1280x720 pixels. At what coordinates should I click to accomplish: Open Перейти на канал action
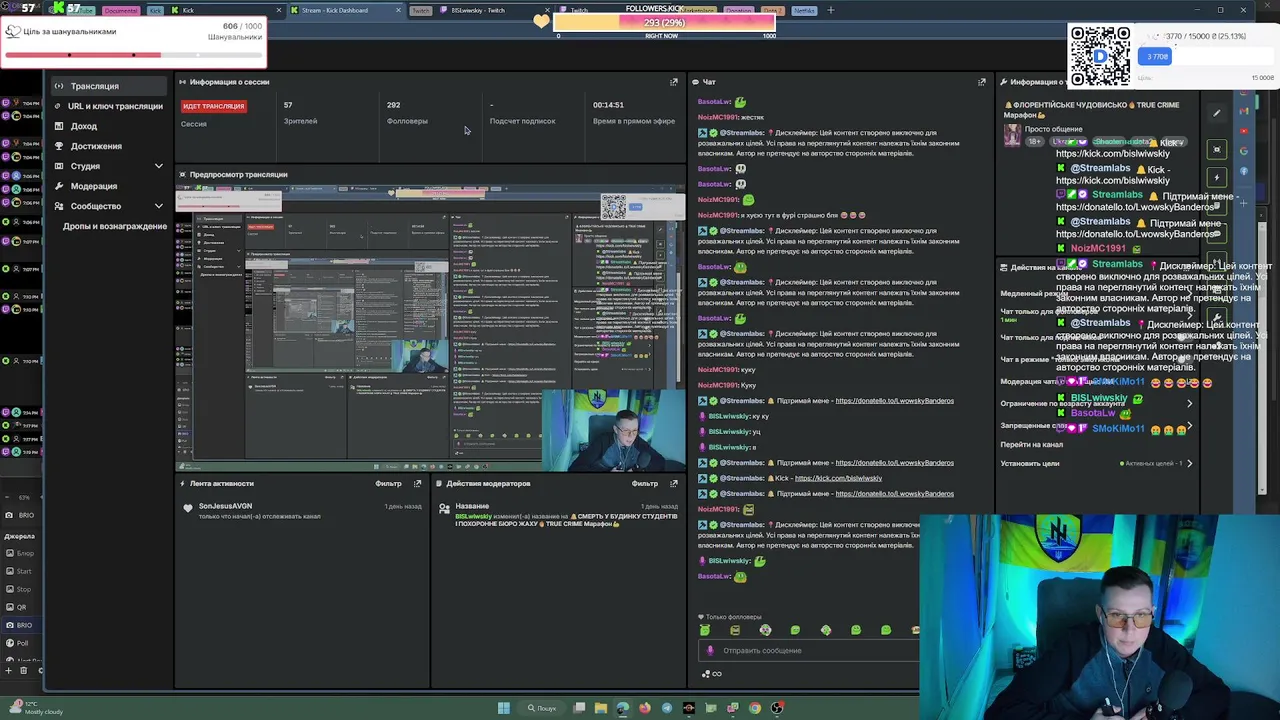[x=1032, y=445]
